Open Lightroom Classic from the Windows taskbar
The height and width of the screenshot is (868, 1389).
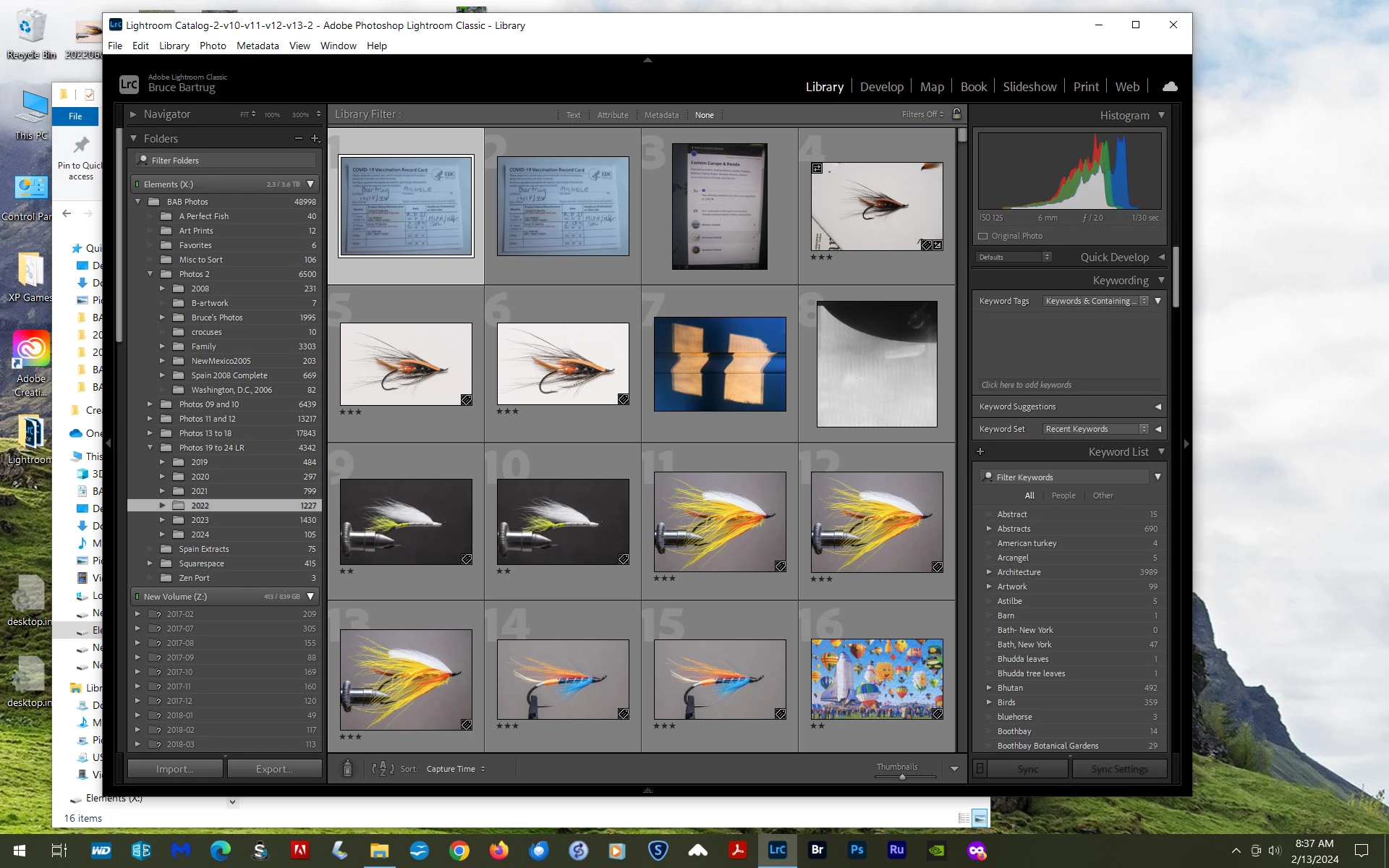[777, 850]
